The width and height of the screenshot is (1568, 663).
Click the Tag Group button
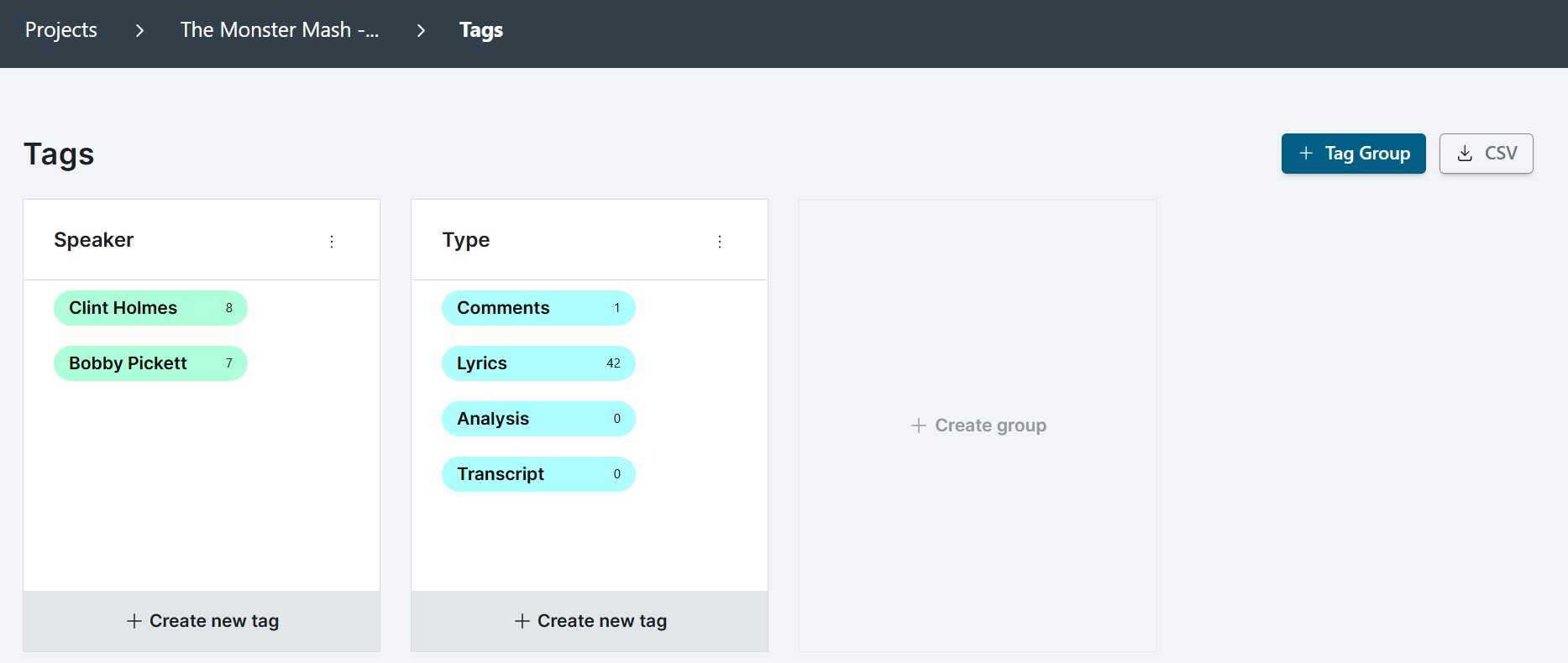(x=1353, y=154)
